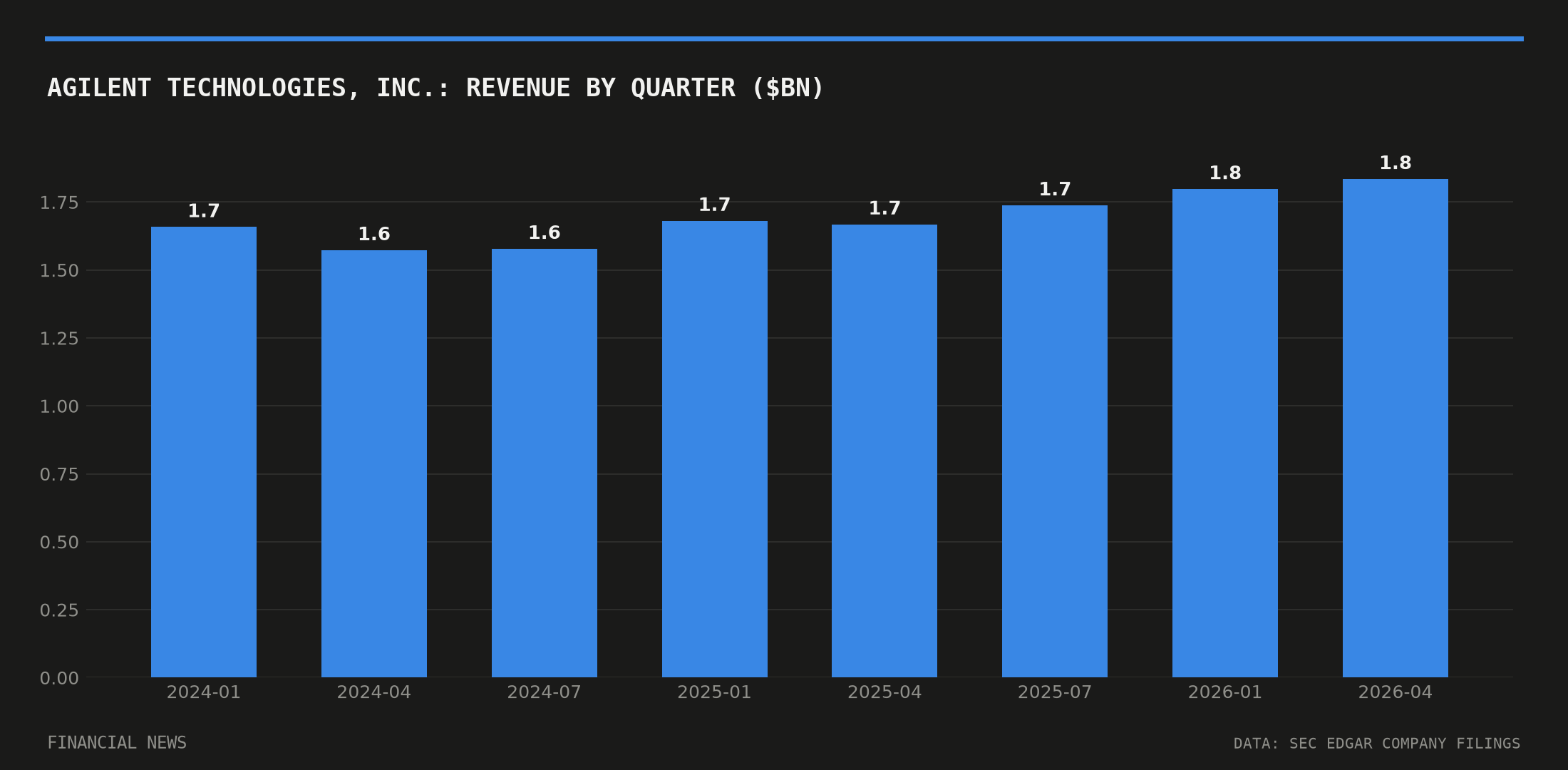Click the 2025-04 x-axis label
1568x770 pixels.
coord(884,692)
